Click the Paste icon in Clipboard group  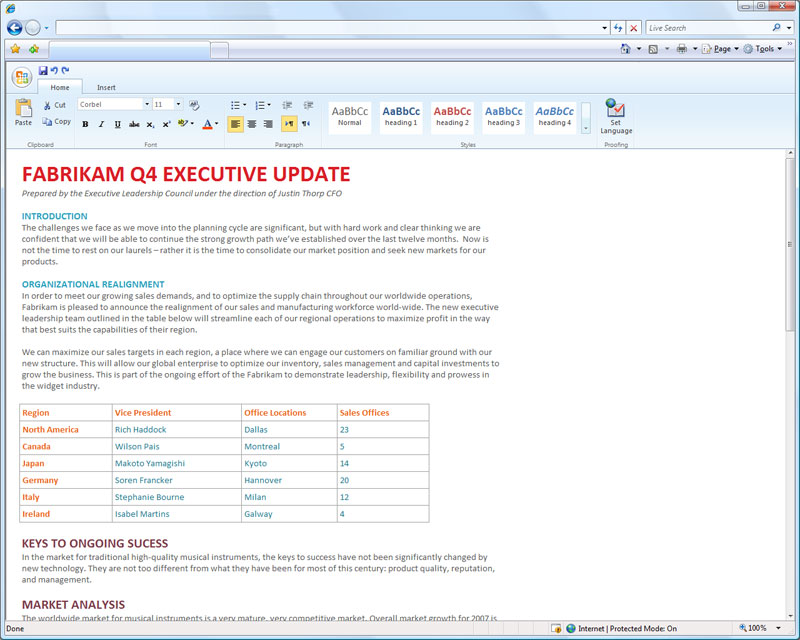[23, 112]
